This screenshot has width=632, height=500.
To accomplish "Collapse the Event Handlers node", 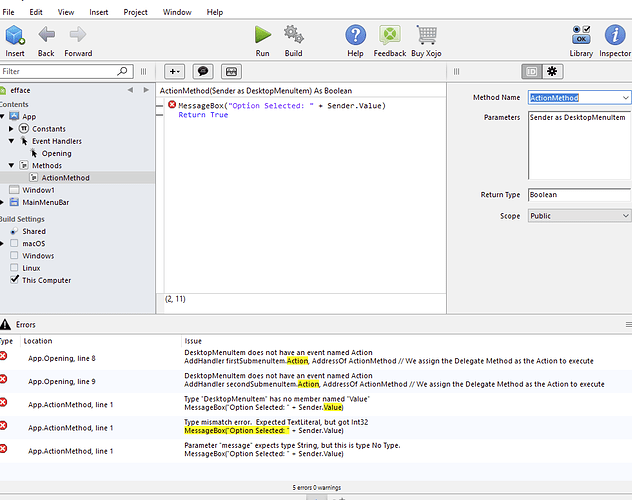I will [11, 141].
